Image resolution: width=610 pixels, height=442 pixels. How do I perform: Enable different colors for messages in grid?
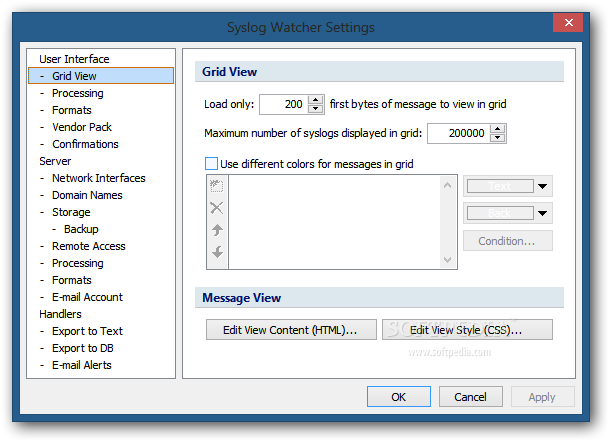pos(211,163)
